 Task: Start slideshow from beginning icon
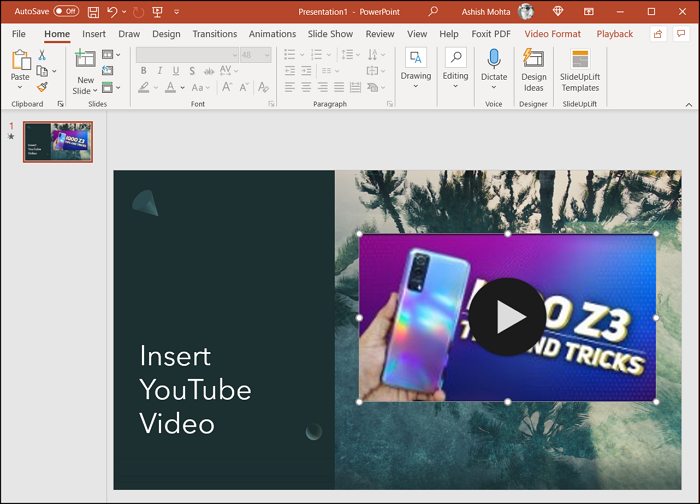pos(157,12)
